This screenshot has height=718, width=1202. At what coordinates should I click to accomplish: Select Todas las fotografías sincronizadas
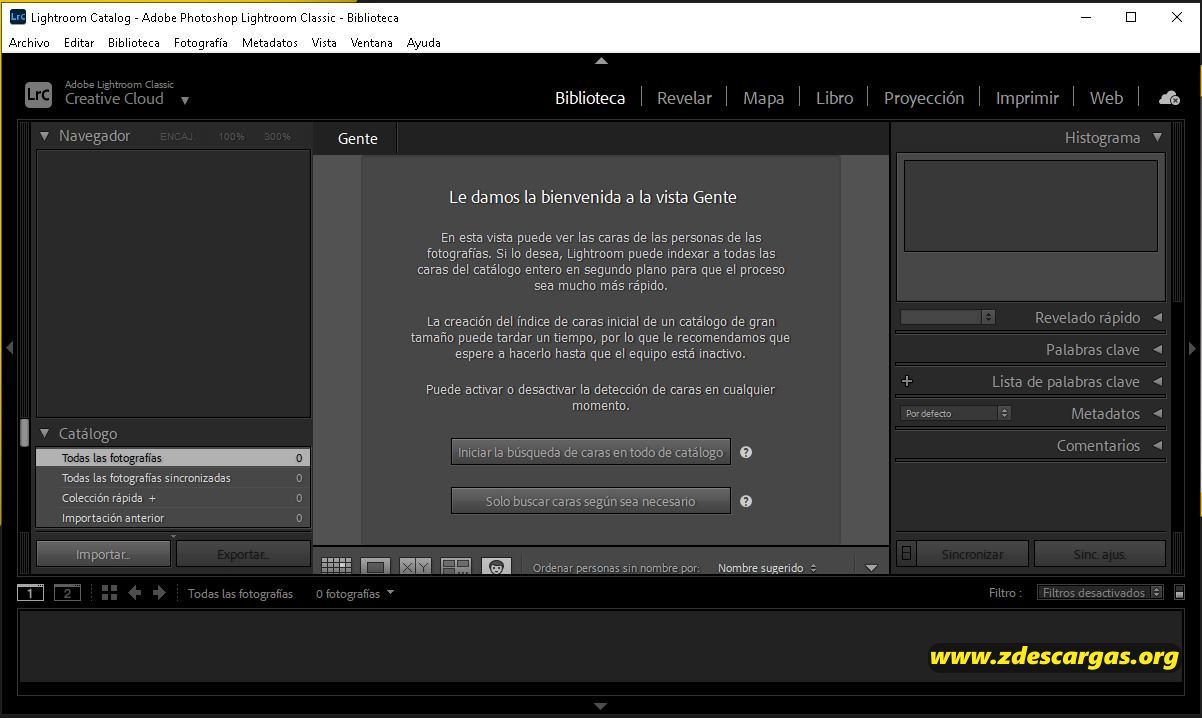(x=173, y=478)
